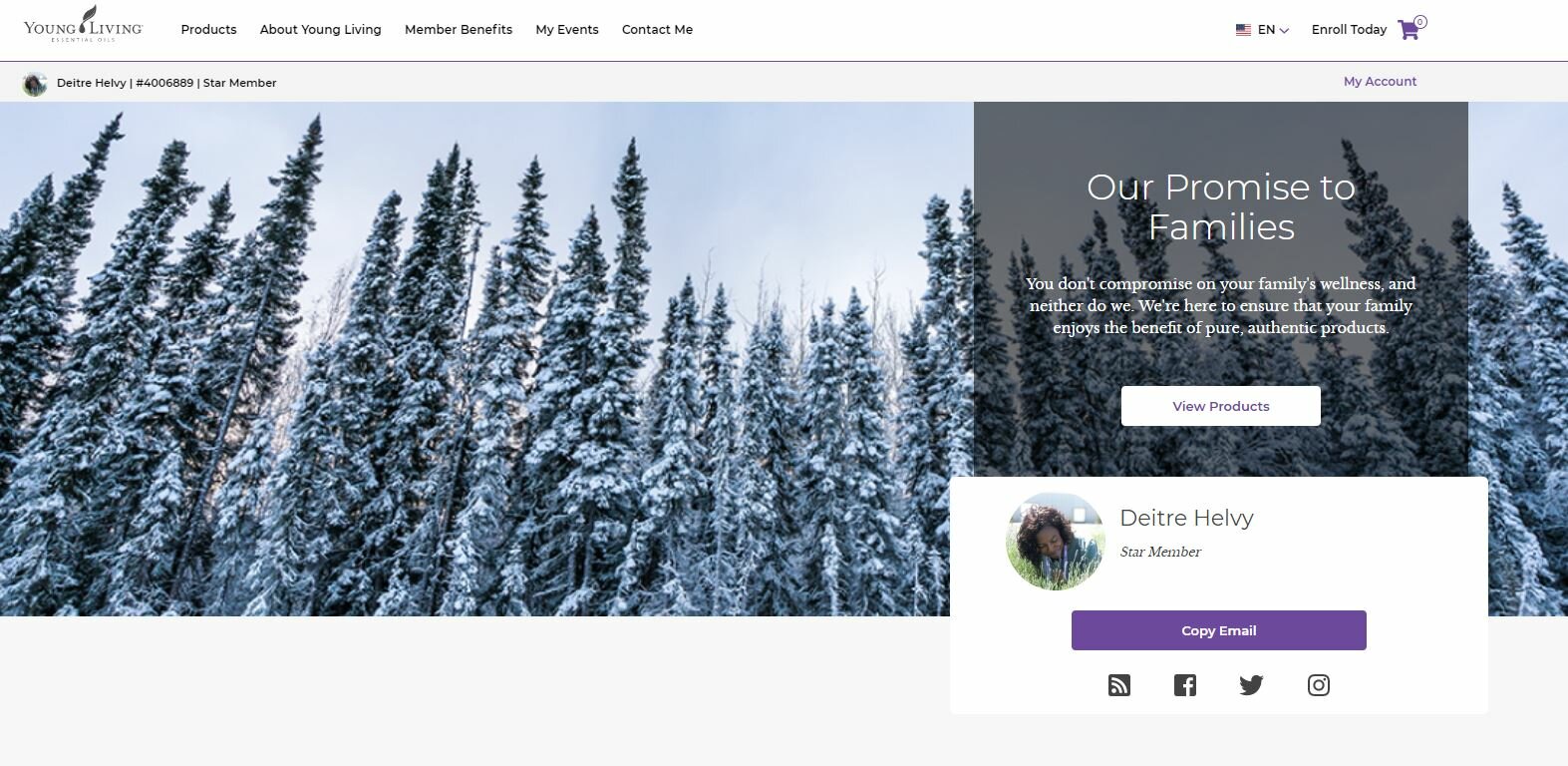Click the RSS blog feed icon
Image resolution: width=1568 pixels, height=766 pixels.
(1119, 685)
